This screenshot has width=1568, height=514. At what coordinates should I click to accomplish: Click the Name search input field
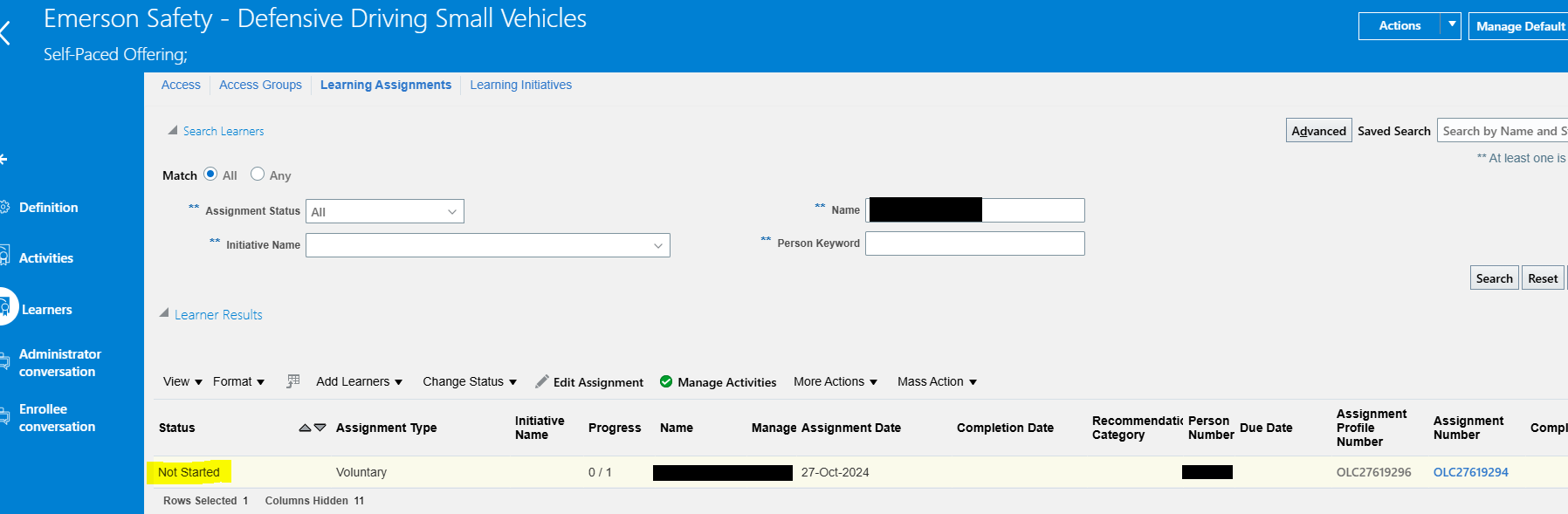(975, 210)
